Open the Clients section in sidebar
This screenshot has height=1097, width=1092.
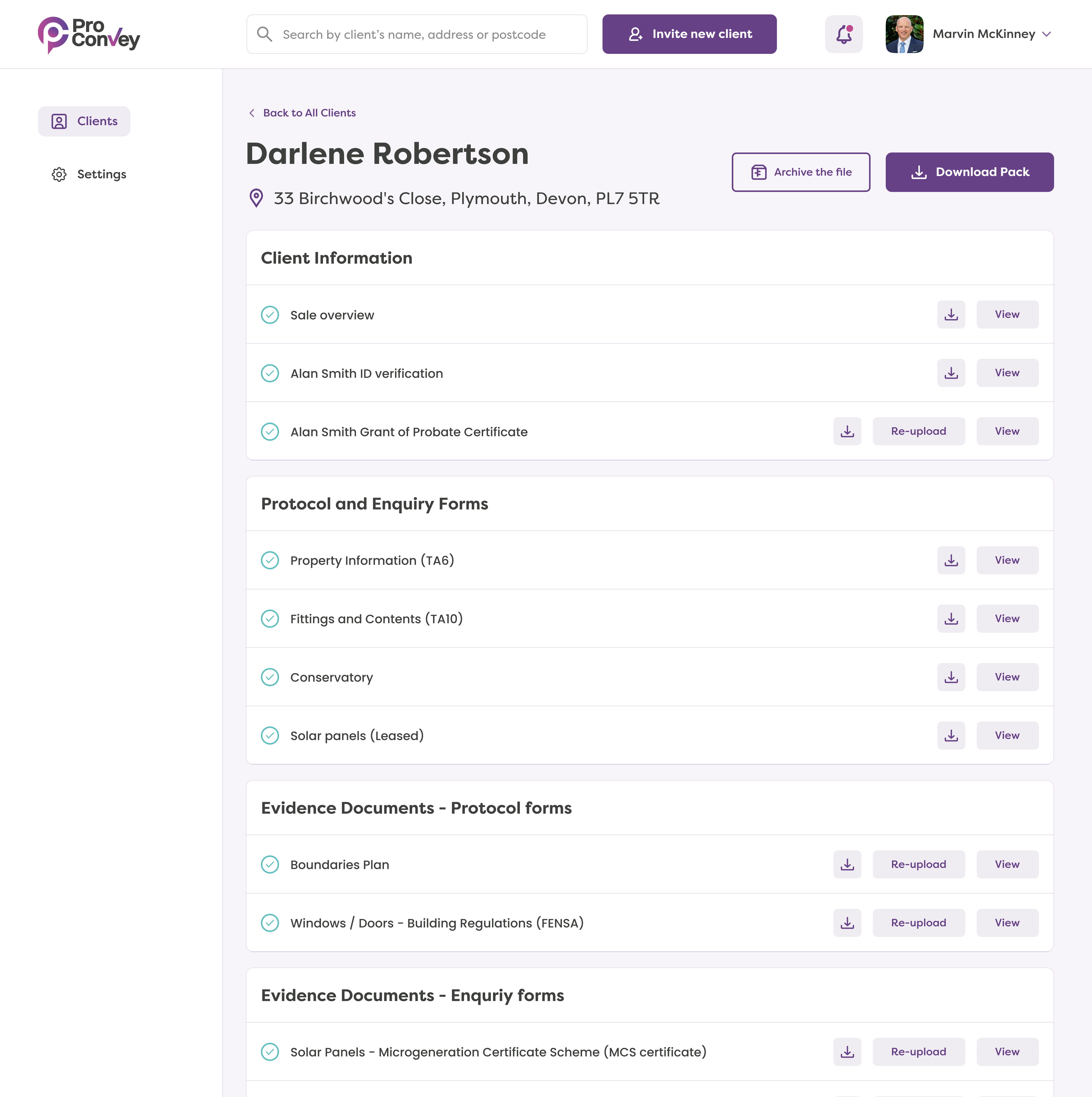pos(84,122)
